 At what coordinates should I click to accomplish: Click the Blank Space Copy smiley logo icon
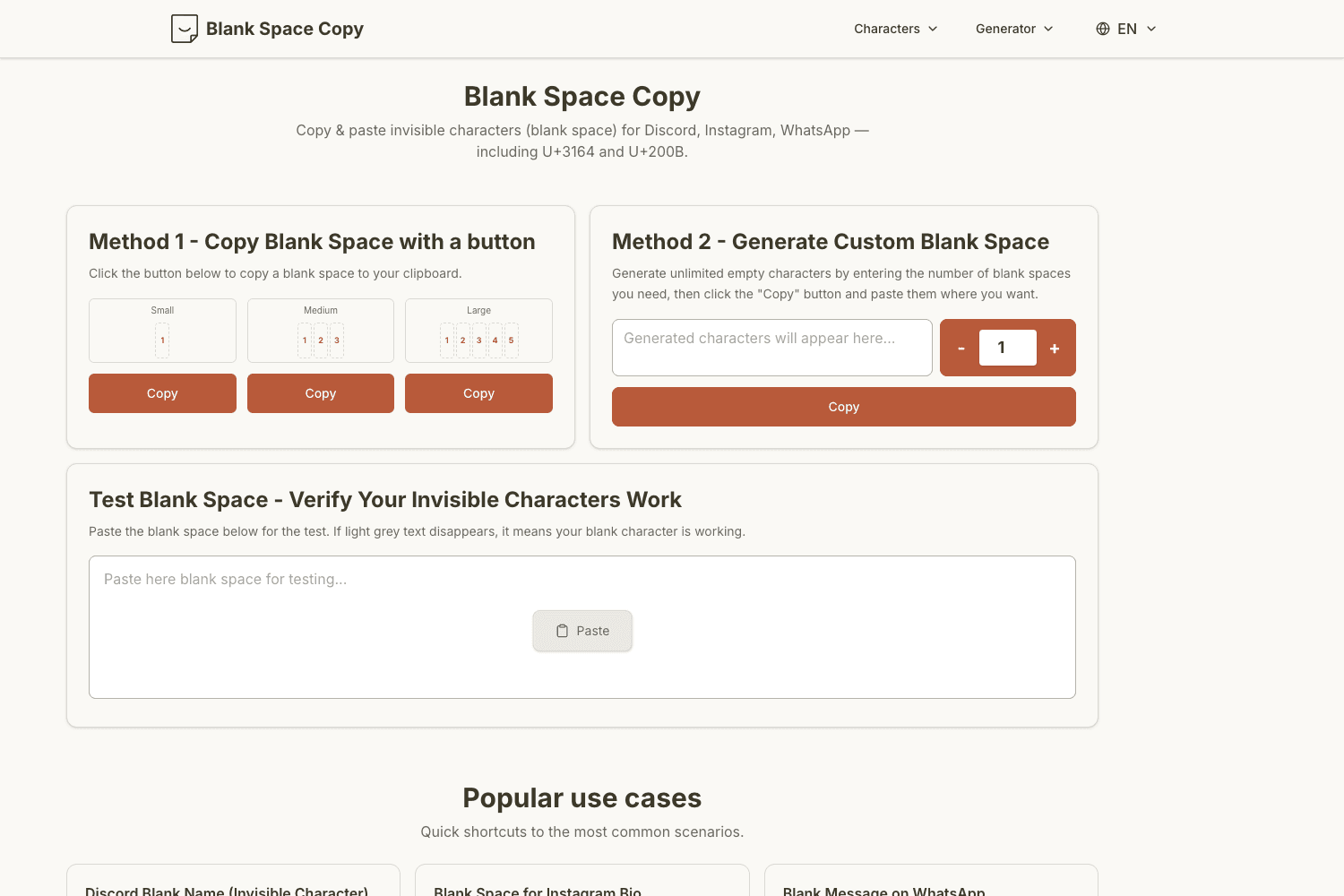pos(185,29)
